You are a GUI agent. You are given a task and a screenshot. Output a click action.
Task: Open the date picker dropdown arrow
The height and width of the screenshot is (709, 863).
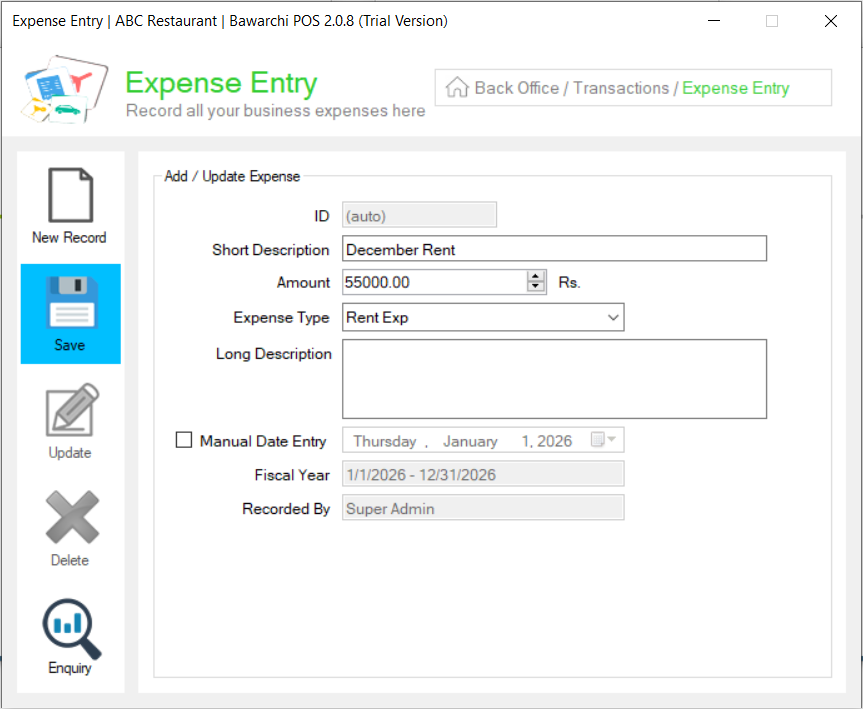612,439
